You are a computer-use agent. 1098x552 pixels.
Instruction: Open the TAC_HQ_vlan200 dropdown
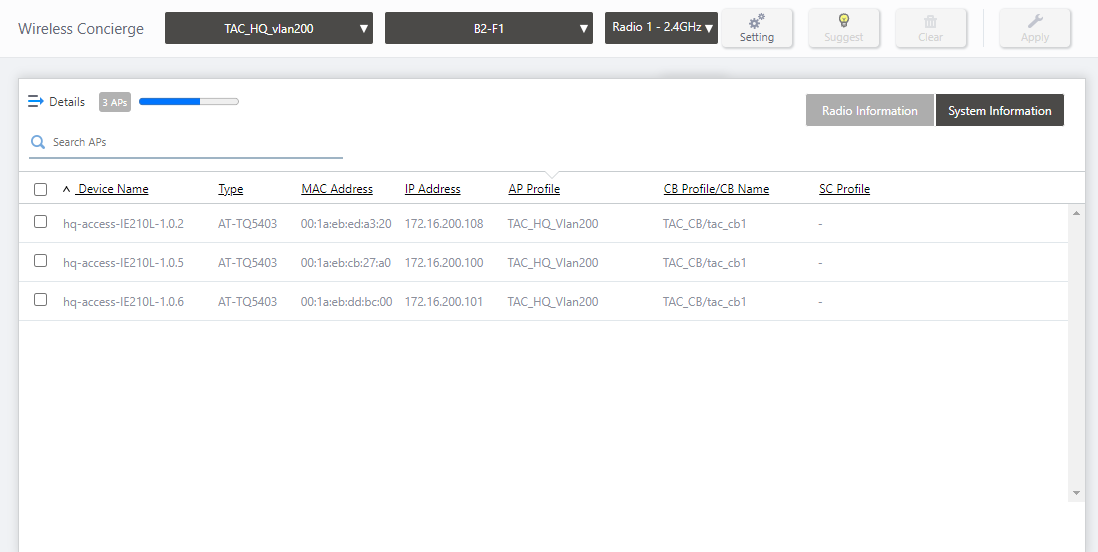click(269, 29)
